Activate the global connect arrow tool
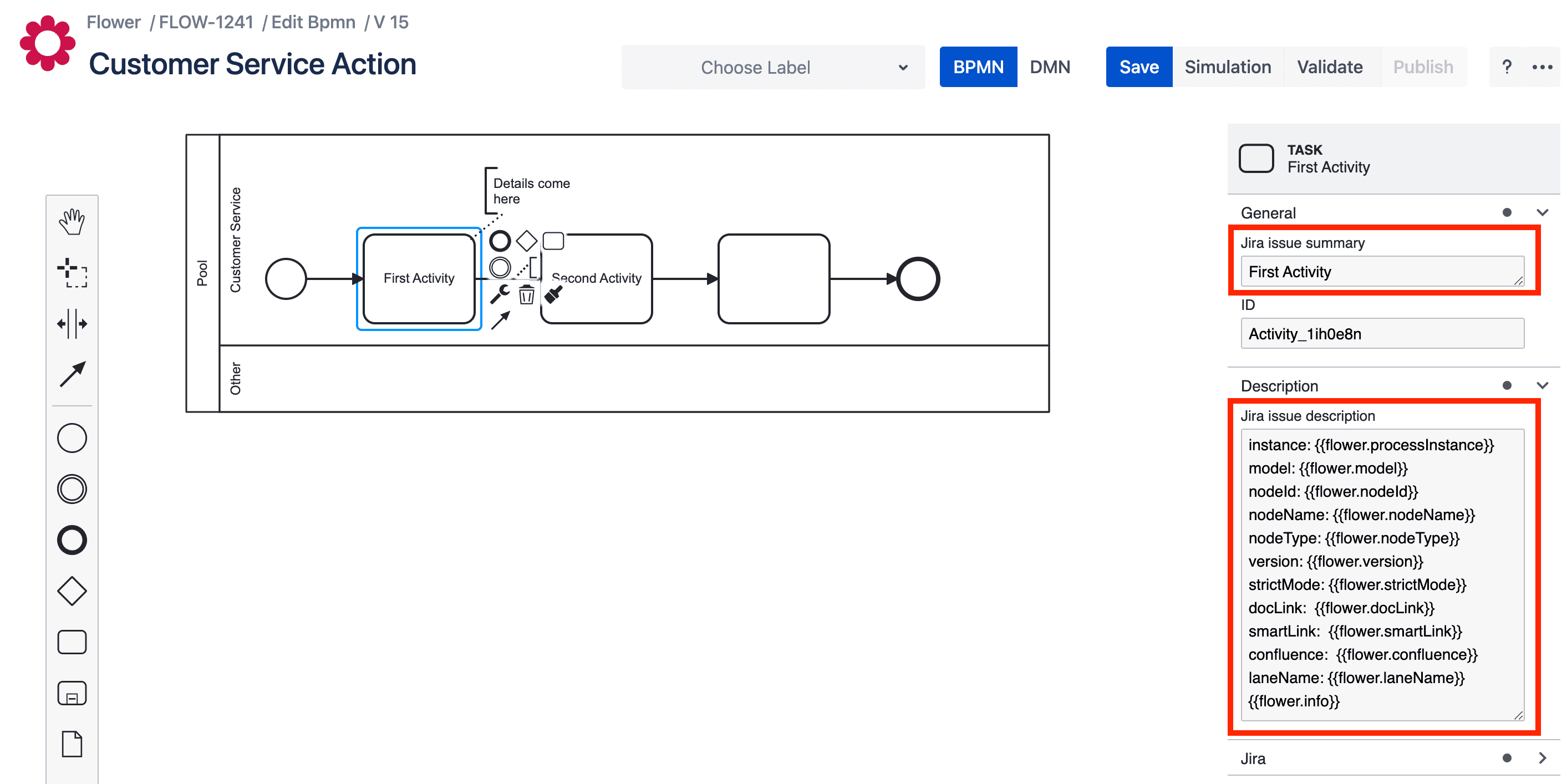The height and width of the screenshot is (784, 1567). tap(72, 374)
